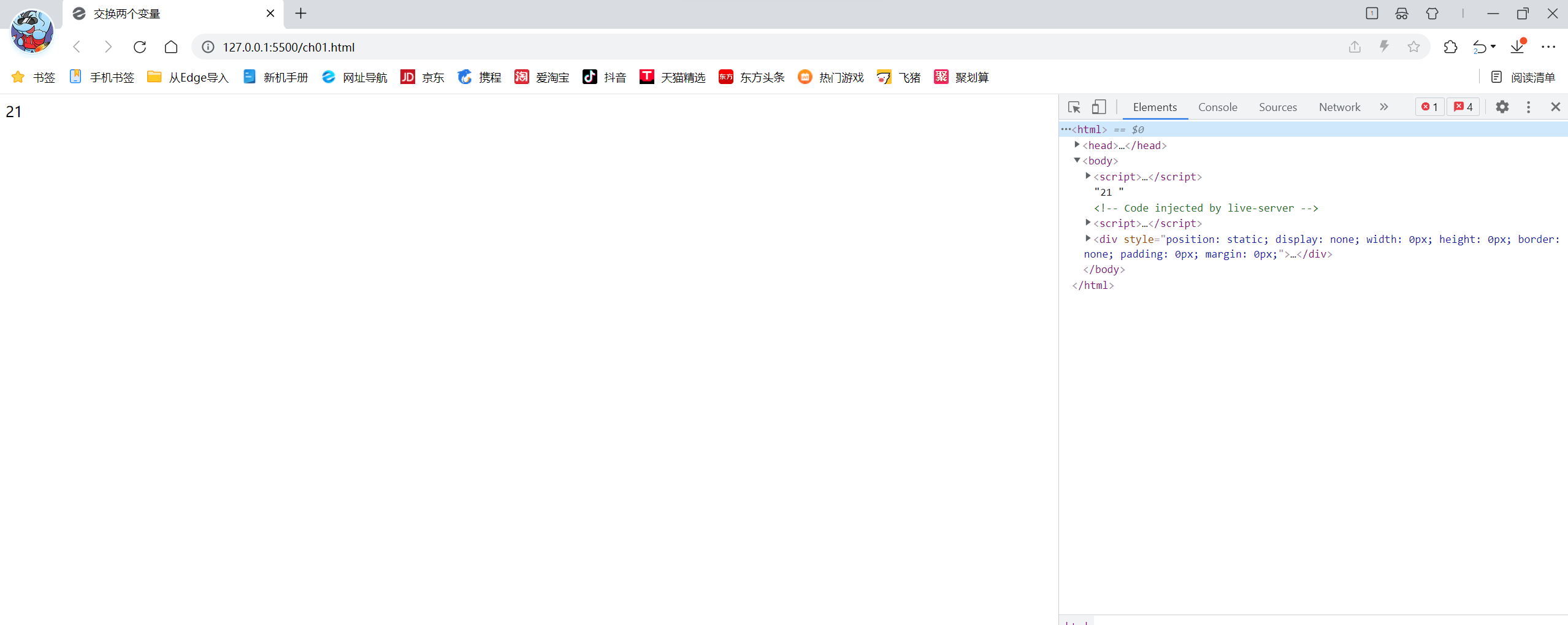Screen dimensions: 1568x625
Task: Click the undo closed tab arrow
Action: click(1480, 47)
